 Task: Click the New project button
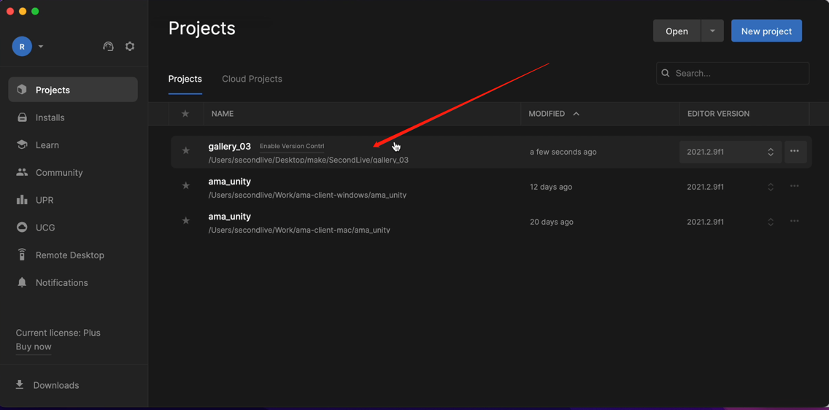tap(766, 31)
